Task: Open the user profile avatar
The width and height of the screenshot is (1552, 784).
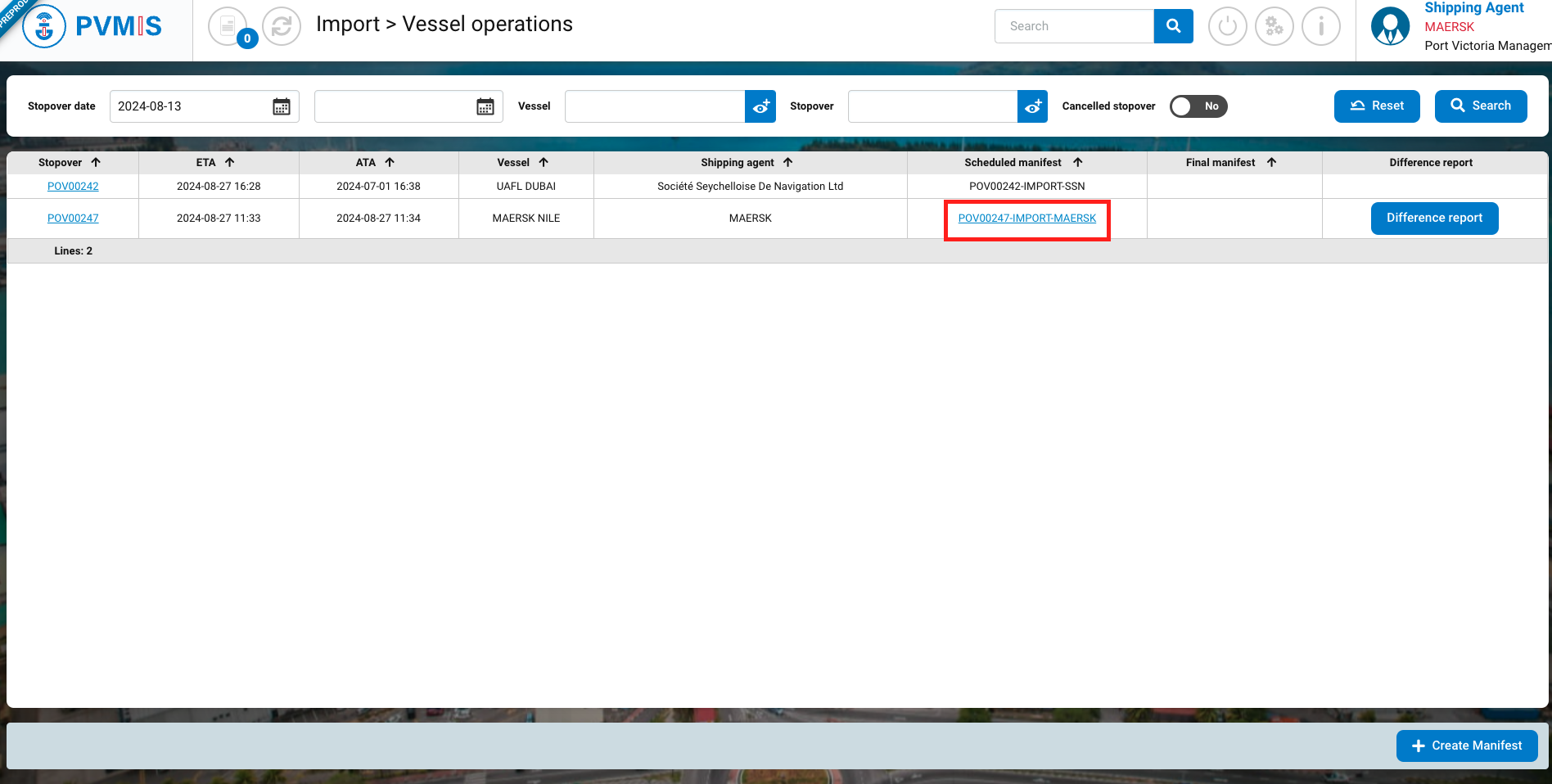Action: pyautogui.click(x=1390, y=26)
